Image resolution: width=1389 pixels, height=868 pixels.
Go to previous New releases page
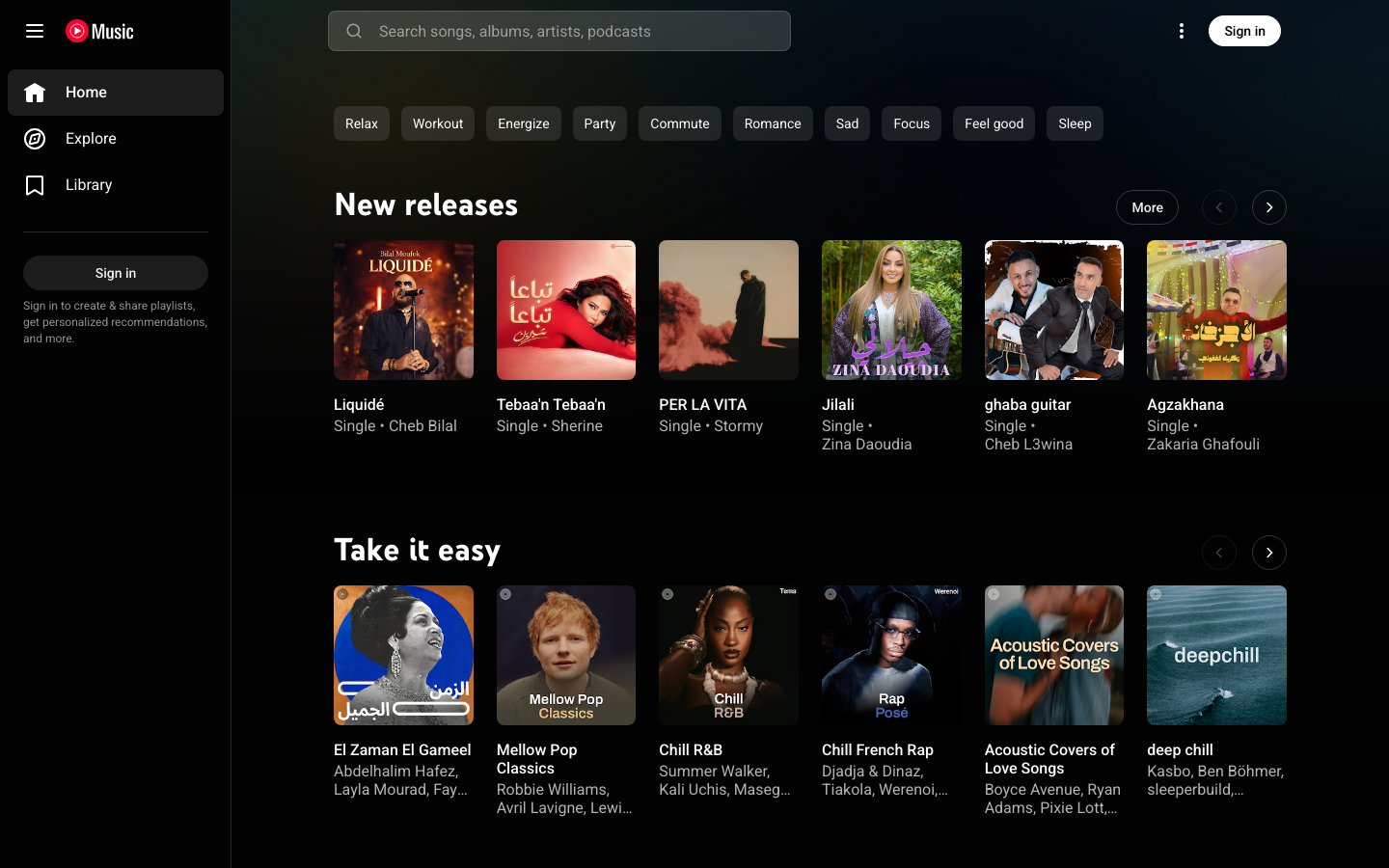pyautogui.click(x=1219, y=207)
